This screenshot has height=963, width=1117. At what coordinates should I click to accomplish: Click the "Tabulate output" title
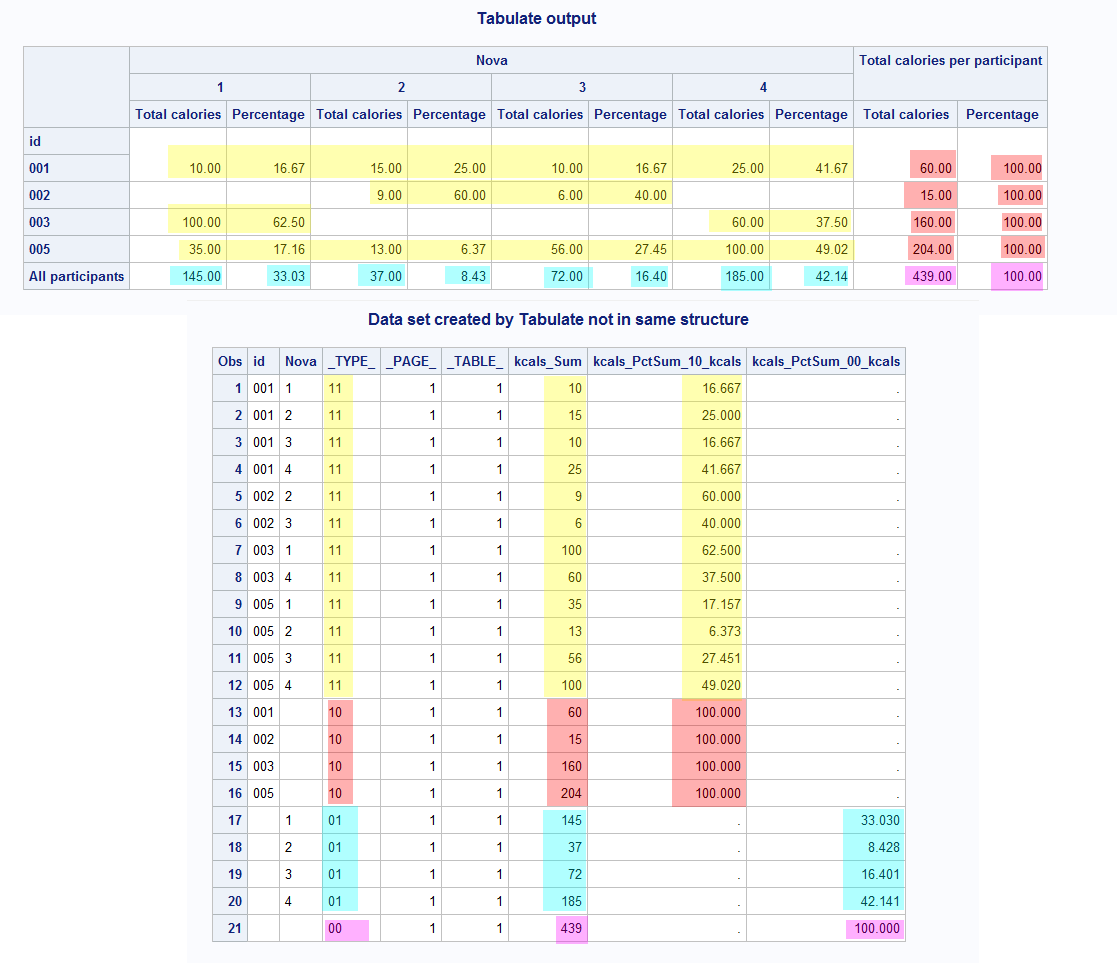pyautogui.click(x=537, y=18)
